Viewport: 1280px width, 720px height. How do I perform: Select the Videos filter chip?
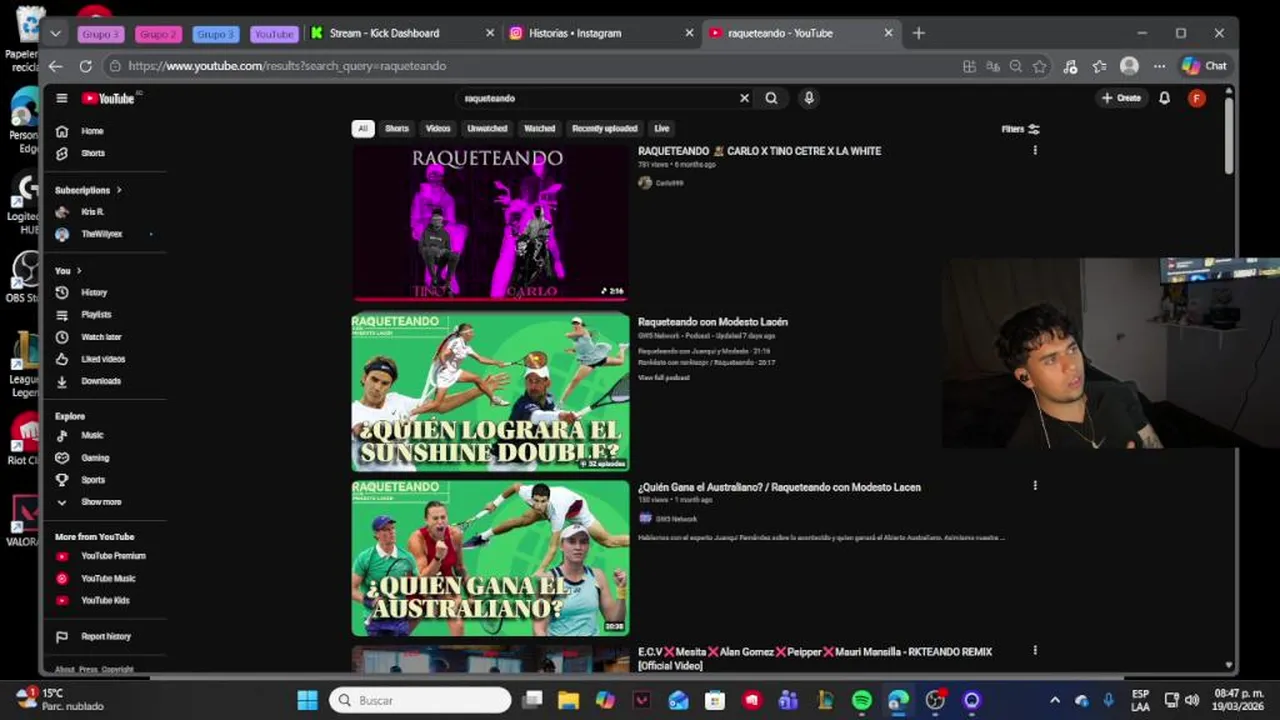point(438,128)
